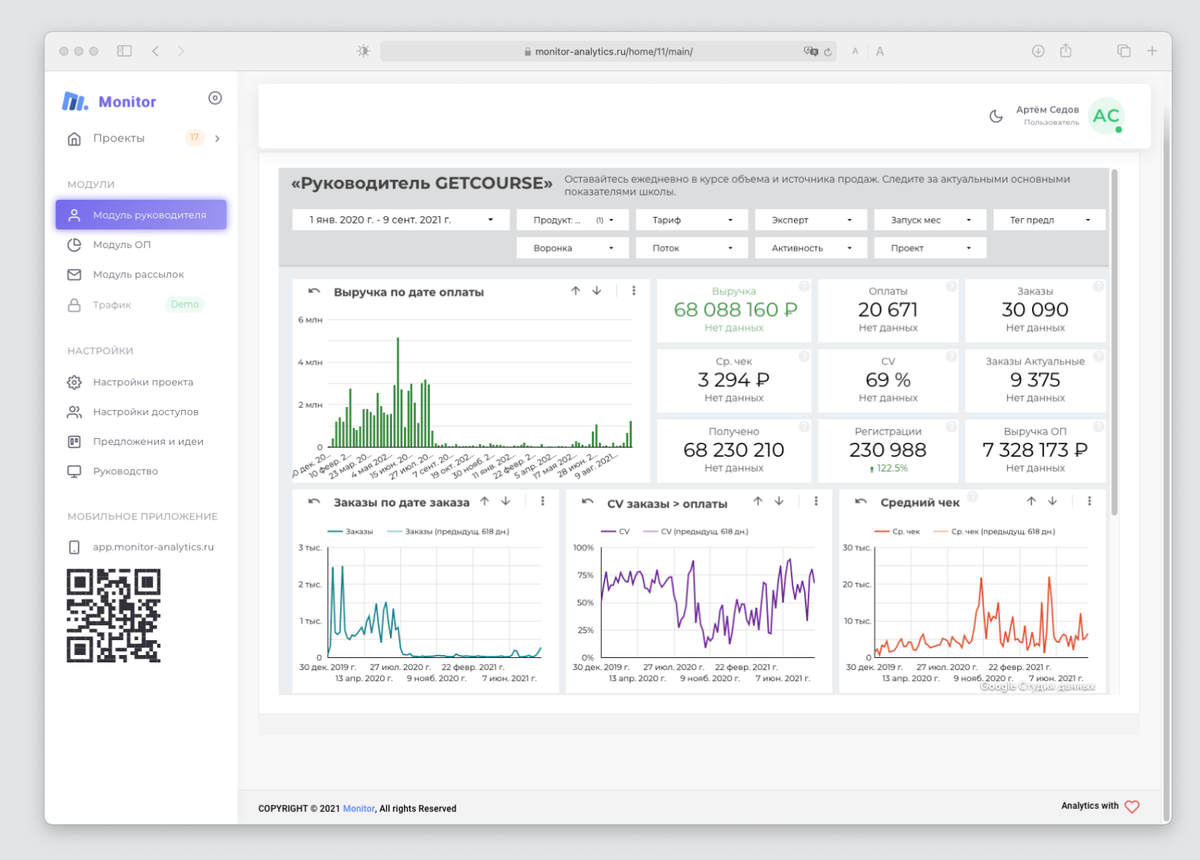Viewport: 1200px width, 860px height.
Task: Drill down on Выручка по дате оплаты chart
Action: 597,291
